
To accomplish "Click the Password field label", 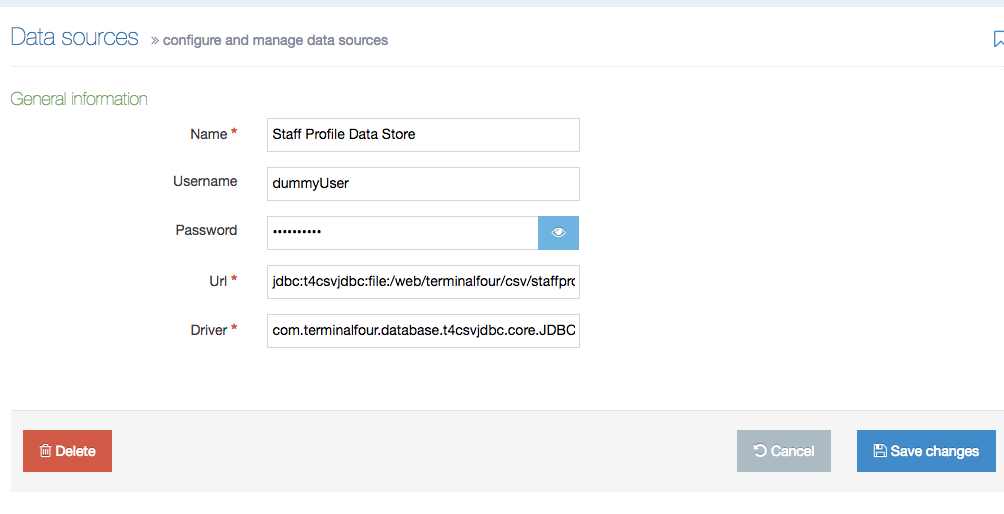I will 206,230.
